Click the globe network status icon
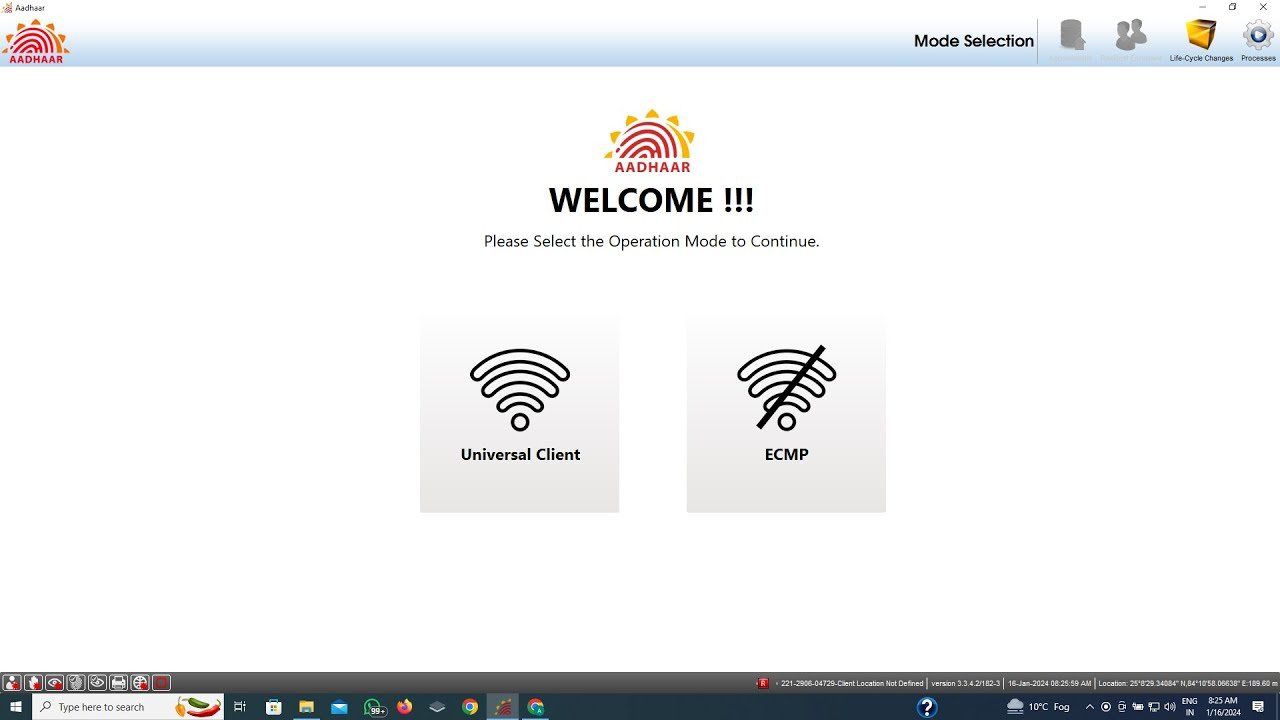 (x=140, y=683)
